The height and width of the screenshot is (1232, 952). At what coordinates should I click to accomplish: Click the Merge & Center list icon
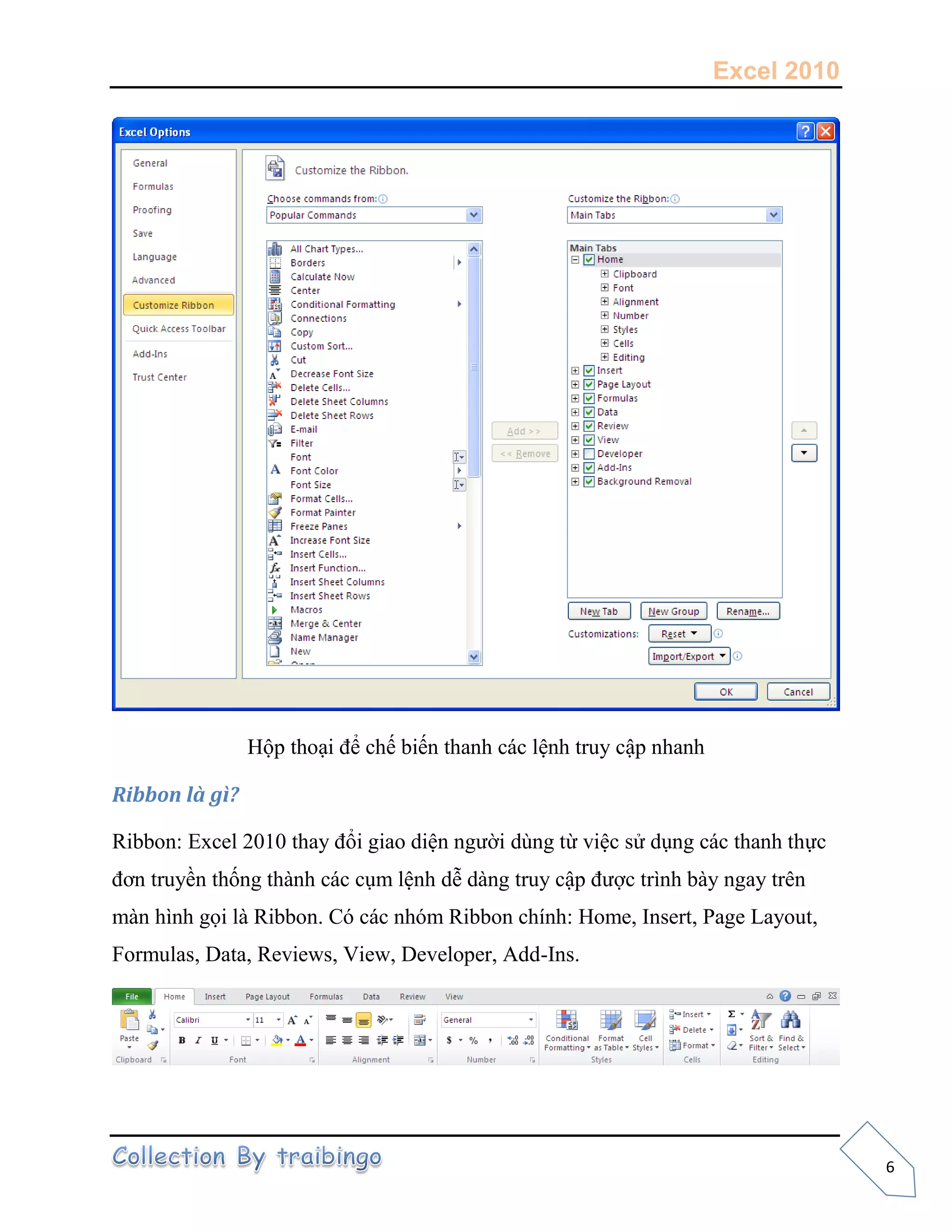pyautogui.click(x=275, y=623)
